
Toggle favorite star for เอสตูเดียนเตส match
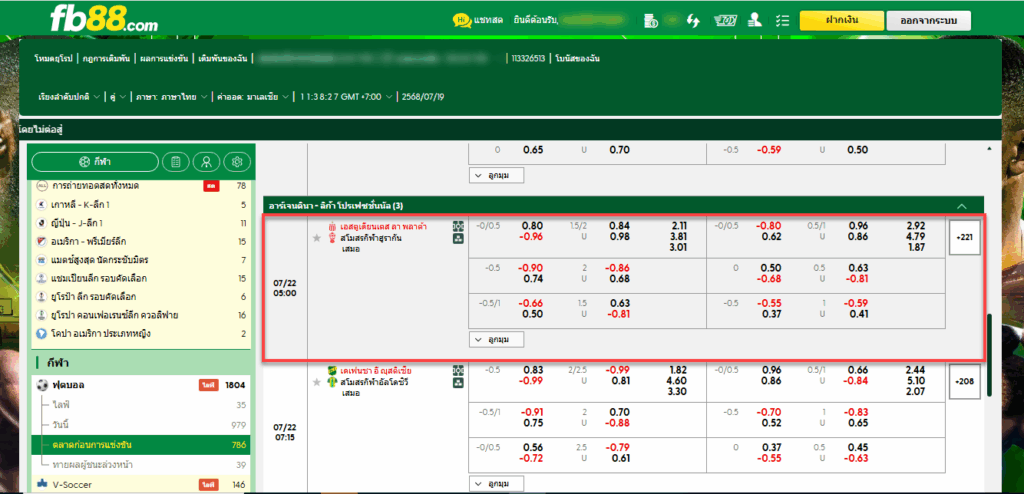coord(317,238)
